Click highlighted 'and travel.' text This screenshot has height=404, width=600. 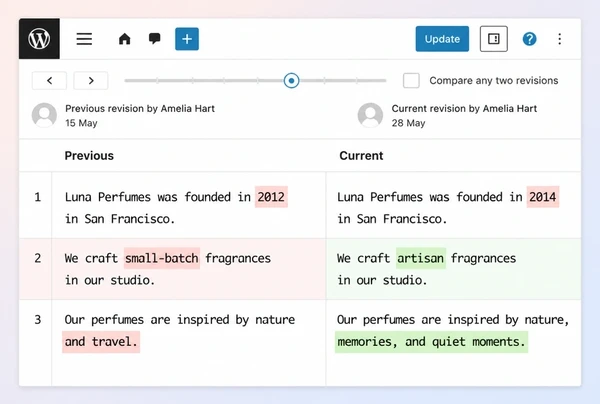click(101, 342)
